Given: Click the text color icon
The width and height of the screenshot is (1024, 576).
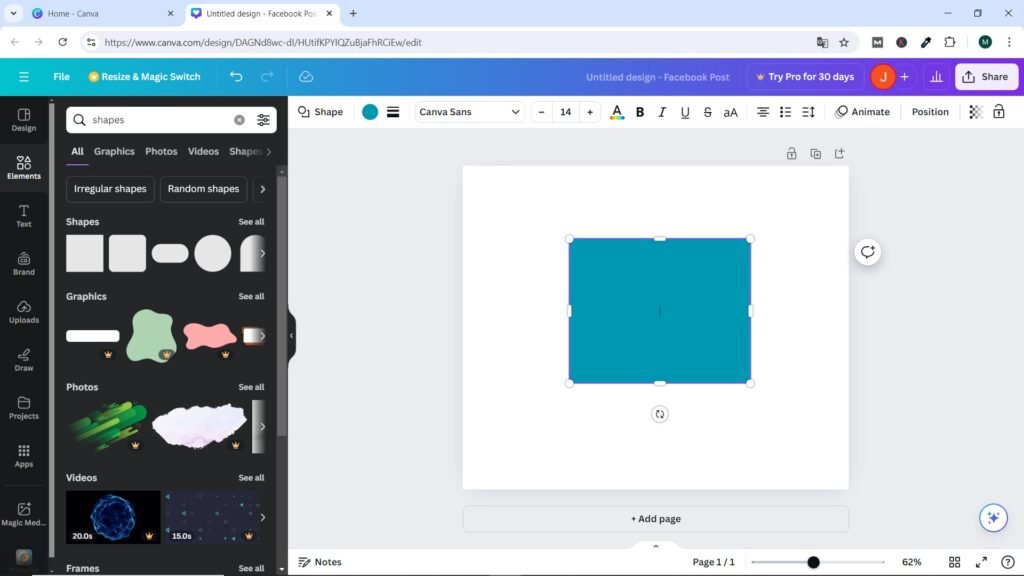Looking at the screenshot, I should pyautogui.click(x=617, y=112).
